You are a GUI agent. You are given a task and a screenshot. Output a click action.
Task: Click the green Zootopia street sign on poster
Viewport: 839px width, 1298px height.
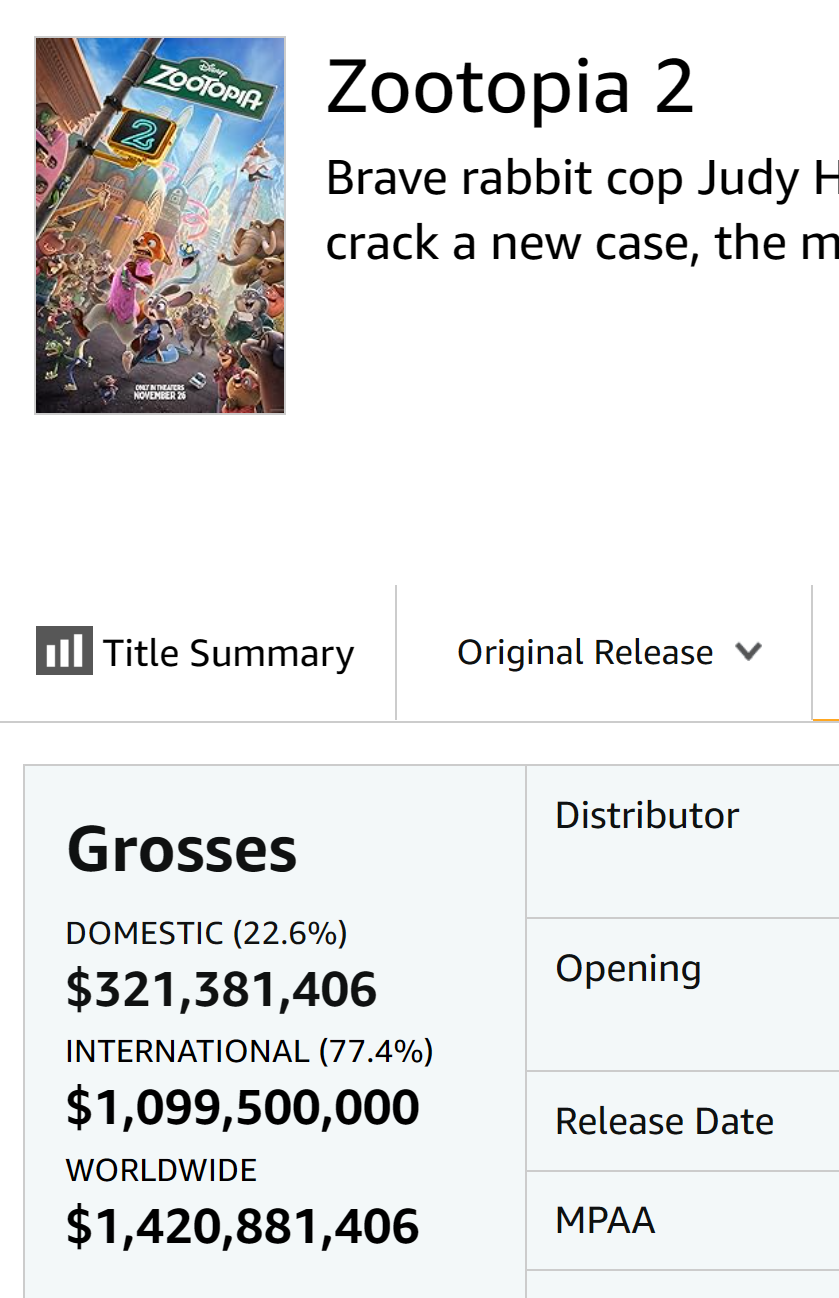(207, 85)
